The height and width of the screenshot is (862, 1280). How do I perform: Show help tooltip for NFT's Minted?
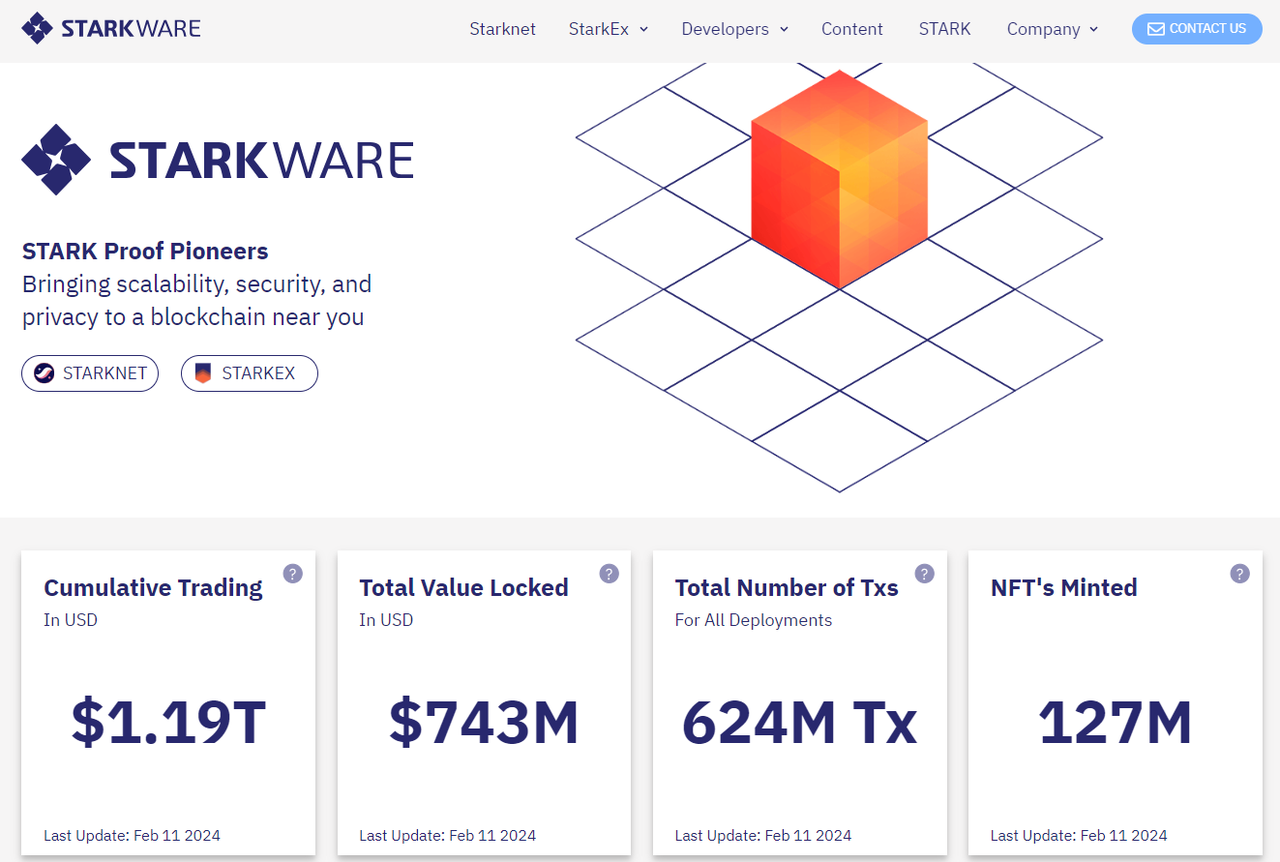pos(1240,573)
